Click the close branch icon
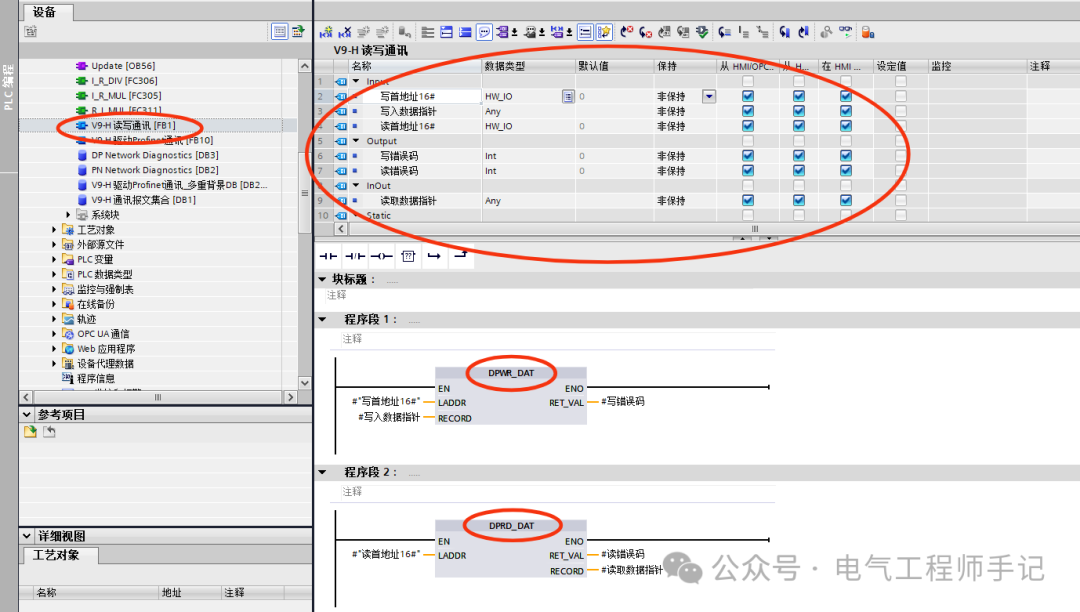This screenshot has width=1080, height=612. pyautogui.click(x=460, y=255)
